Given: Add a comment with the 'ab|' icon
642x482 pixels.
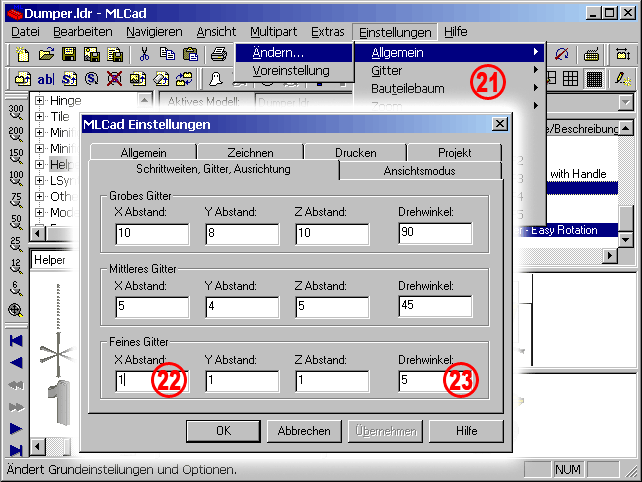Looking at the screenshot, I should [45, 79].
